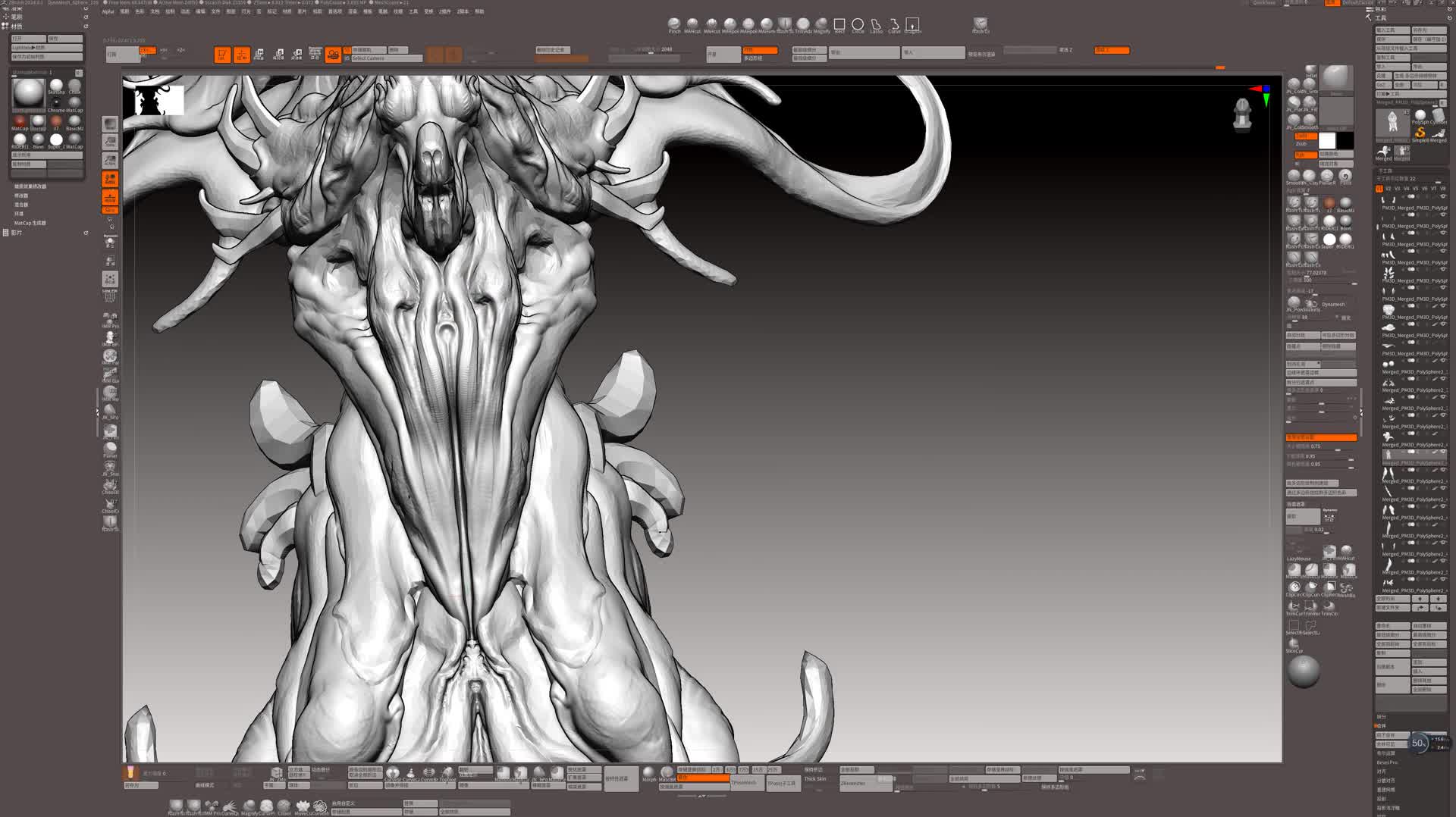Pick the Lasso selection icon
Image resolution: width=1456 pixels, height=817 pixels.
(876, 24)
